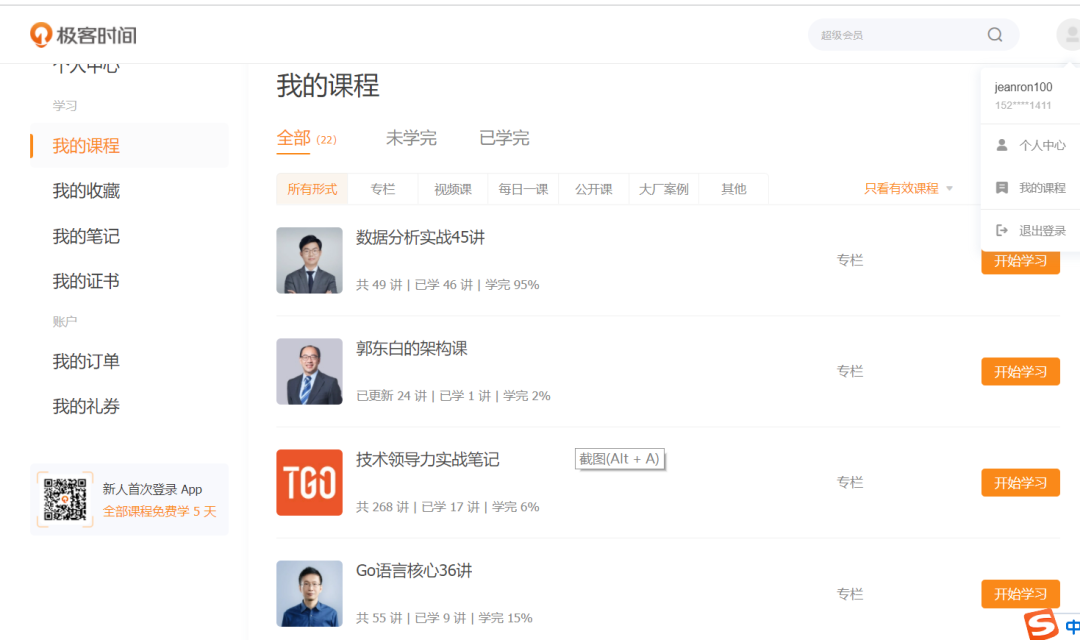Click the 个人中心 person icon in dropdown
Screen dimensions: 1080x640
point(1002,145)
